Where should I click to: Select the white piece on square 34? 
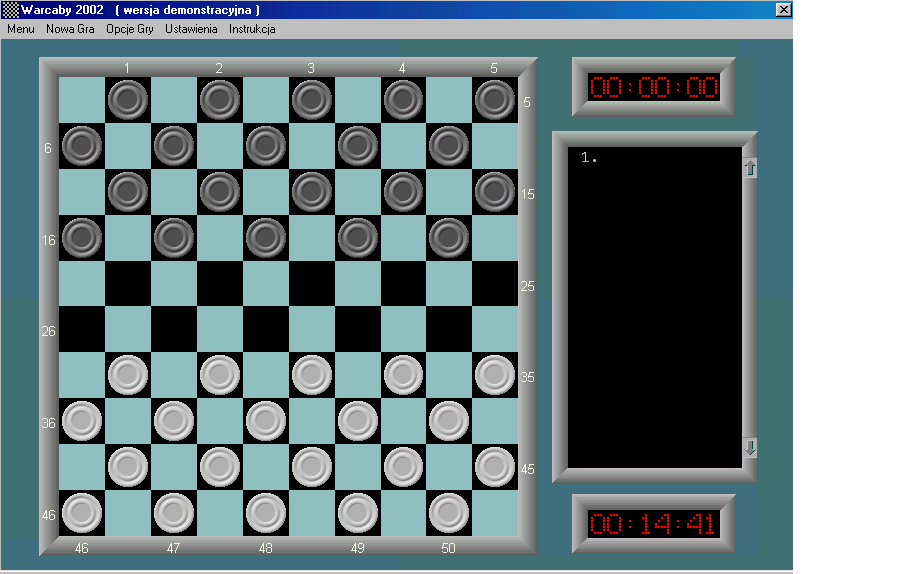(403, 375)
